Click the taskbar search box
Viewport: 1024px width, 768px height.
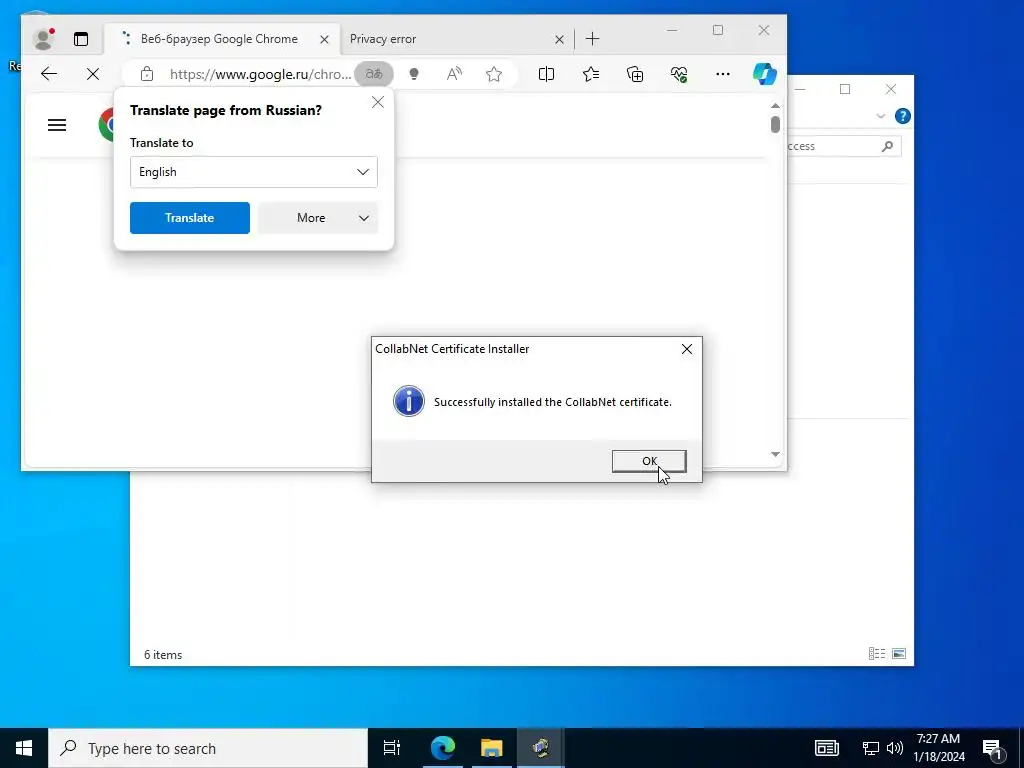click(208, 748)
